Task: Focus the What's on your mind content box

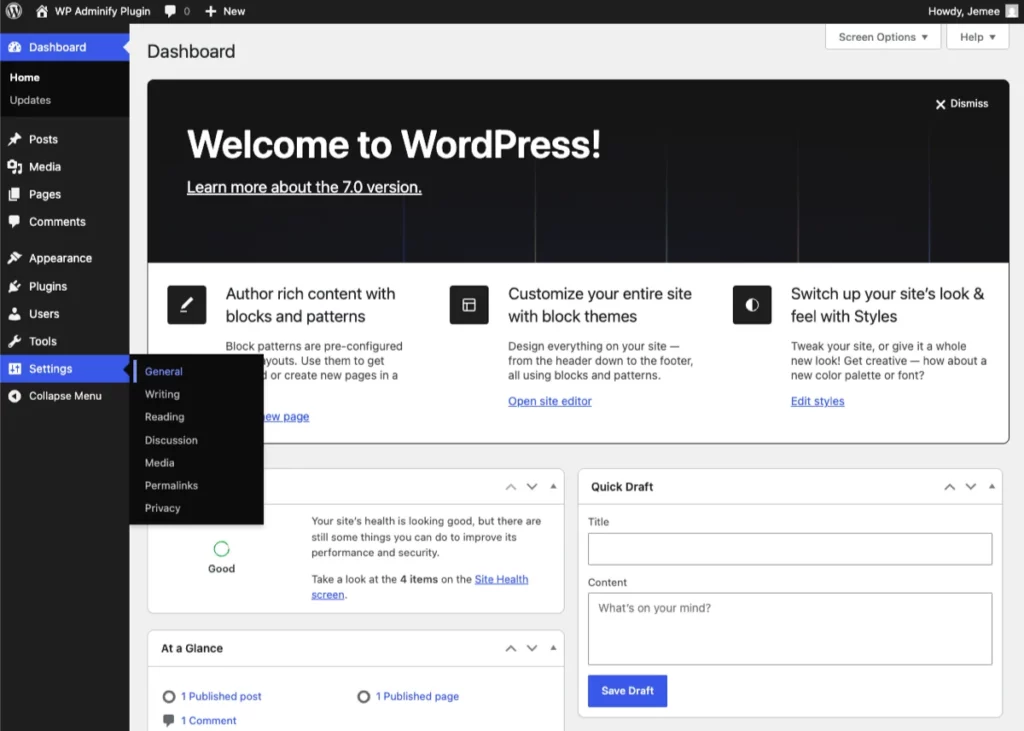Action: click(x=790, y=628)
